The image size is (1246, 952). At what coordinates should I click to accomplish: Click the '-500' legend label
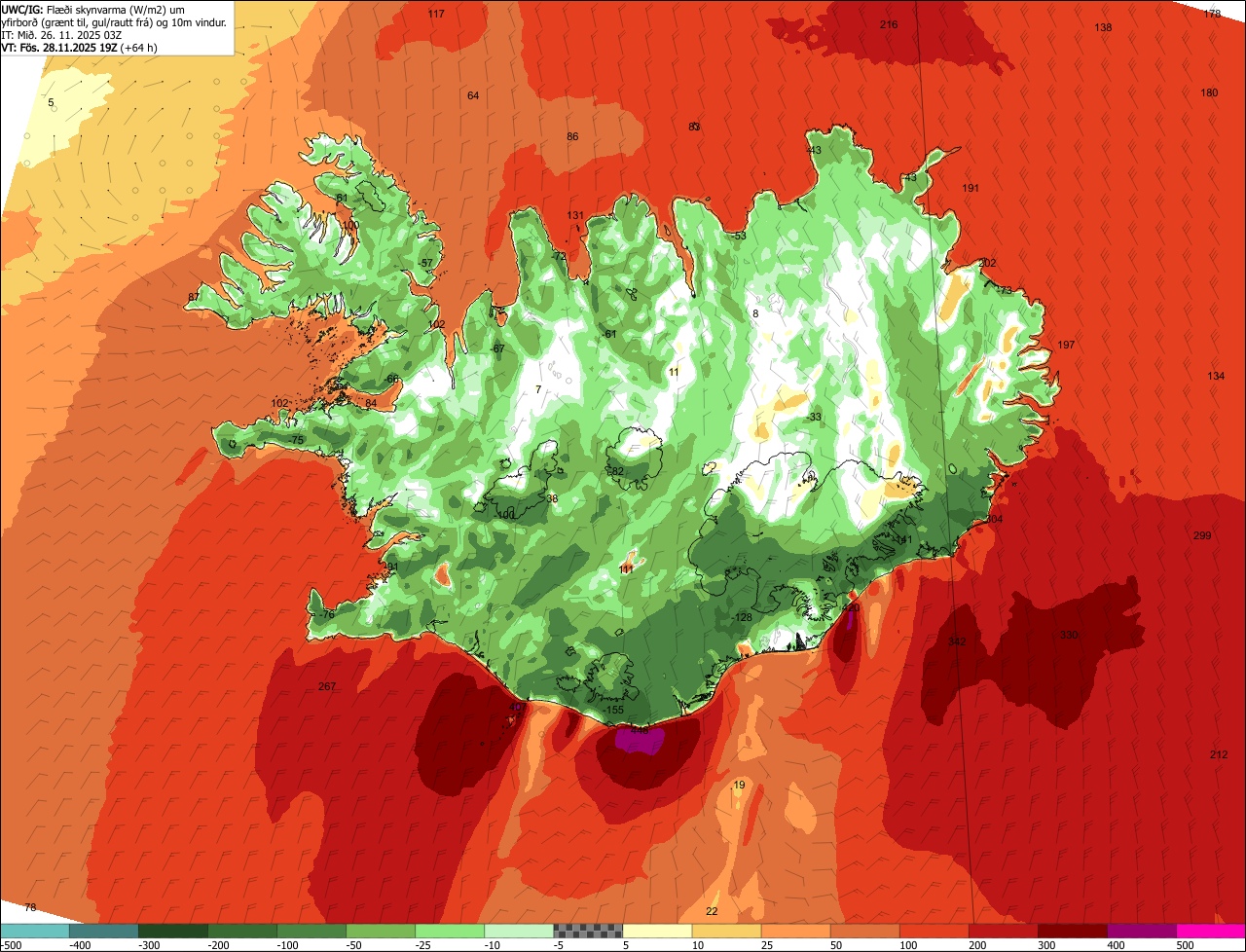click(12, 945)
